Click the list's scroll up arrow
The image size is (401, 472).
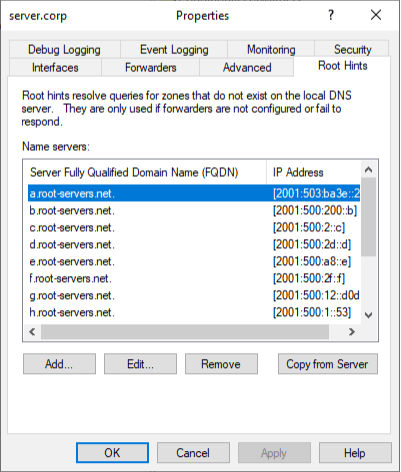[368, 170]
